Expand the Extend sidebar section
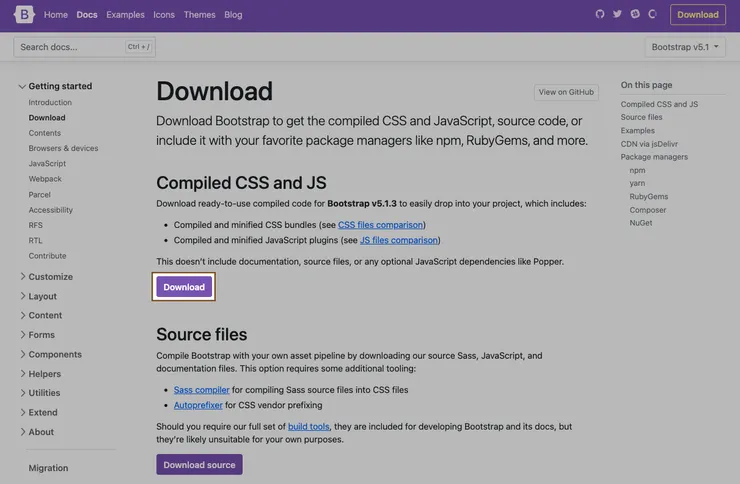740x484 pixels. coord(39,412)
